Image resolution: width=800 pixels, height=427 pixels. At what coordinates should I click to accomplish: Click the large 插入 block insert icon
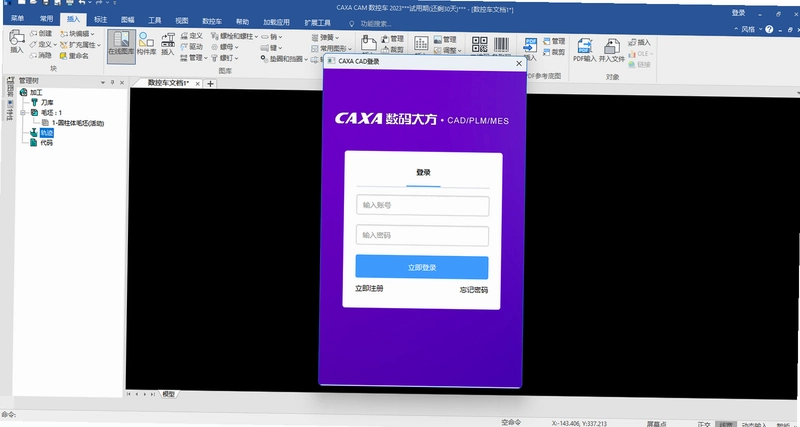point(17,37)
